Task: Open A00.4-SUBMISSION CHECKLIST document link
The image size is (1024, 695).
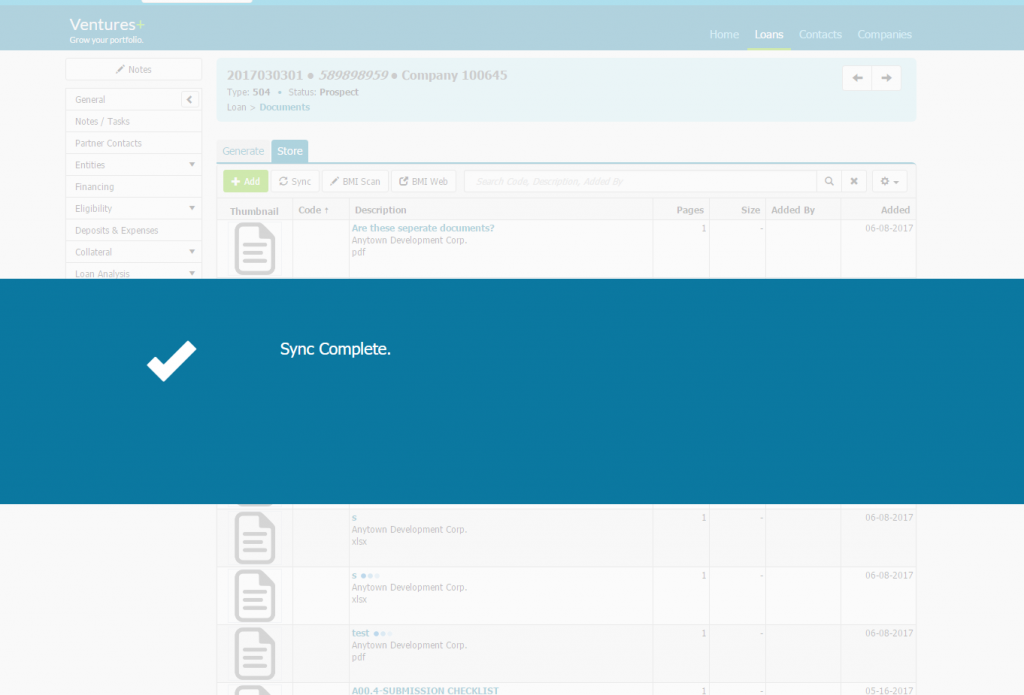Action: pos(425,690)
